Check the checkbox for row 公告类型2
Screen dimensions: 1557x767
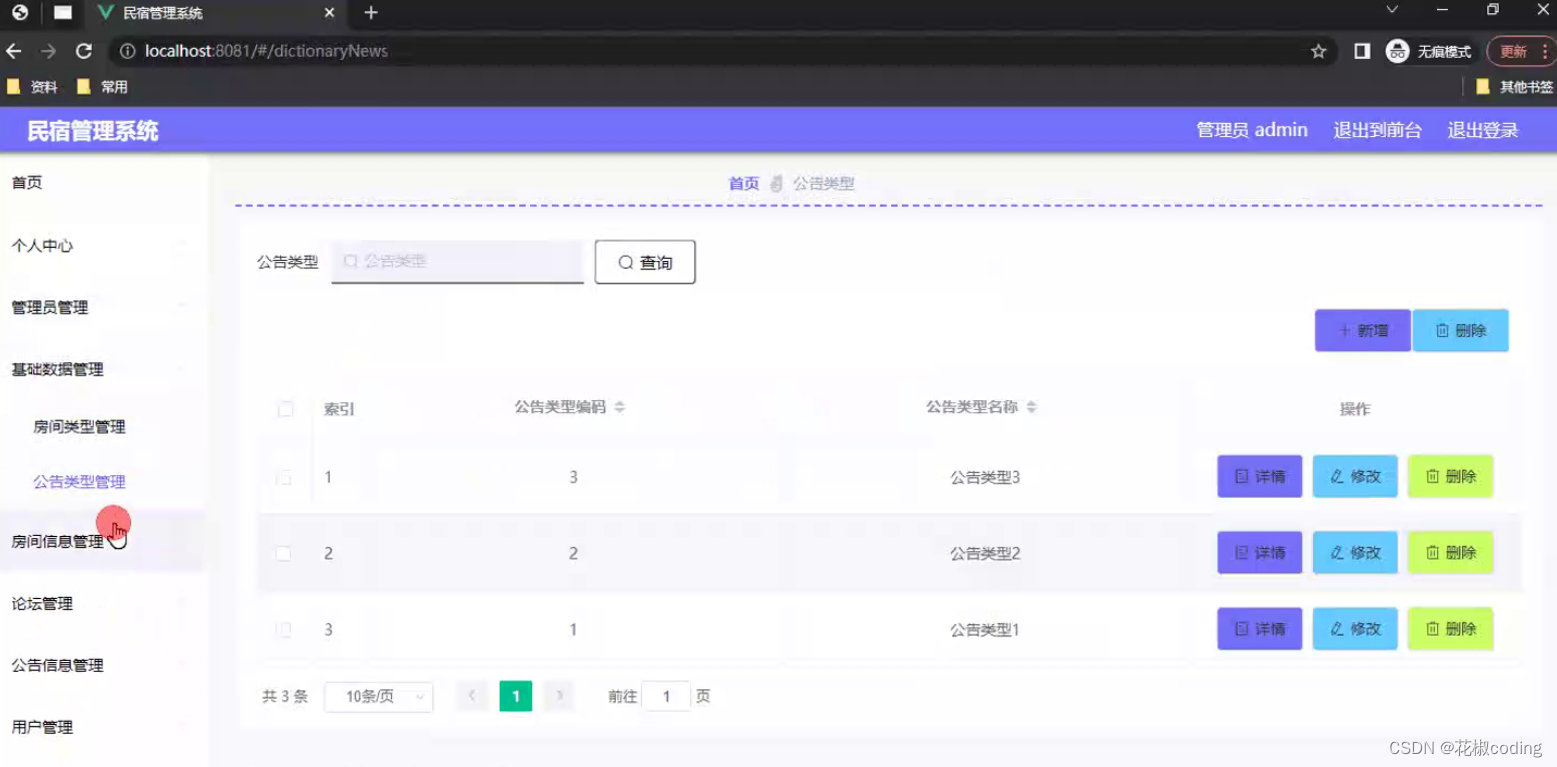pos(284,553)
